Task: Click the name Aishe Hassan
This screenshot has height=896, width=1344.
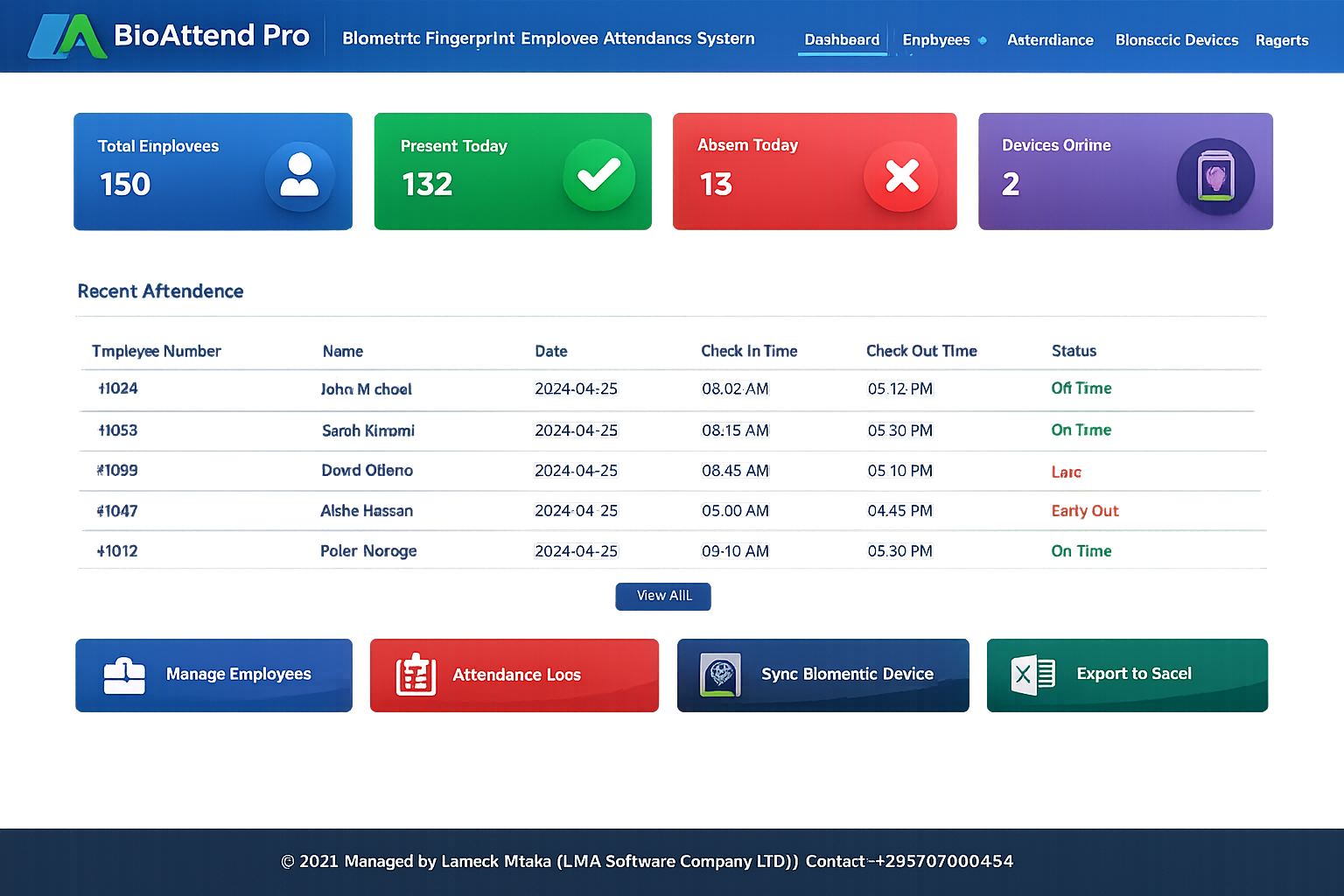Action: [x=367, y=511]
